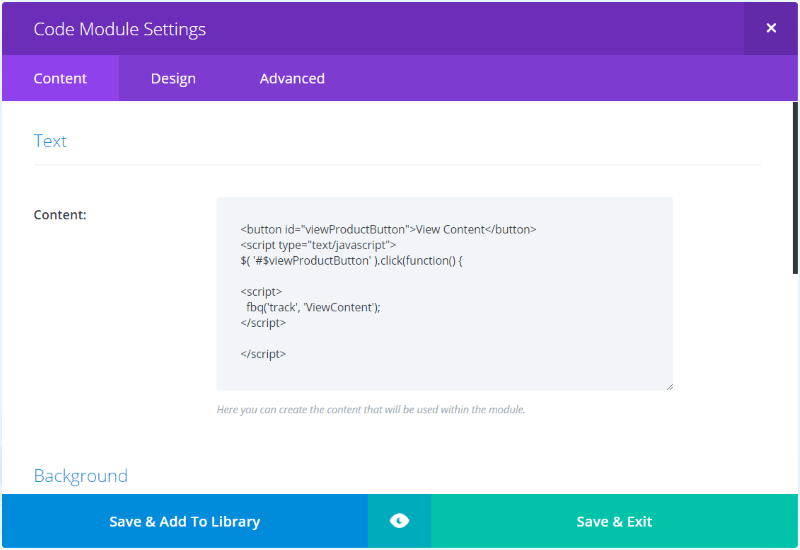This screenshot has height=550, width=800.
Task: Toggle the eye preview icon
Action: [x=399, y=521]
